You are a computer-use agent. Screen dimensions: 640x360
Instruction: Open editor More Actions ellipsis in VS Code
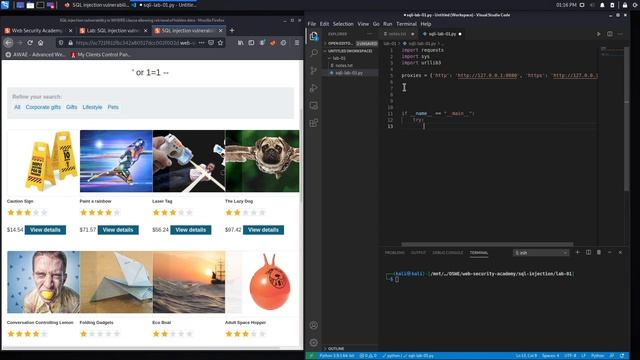pos(620,34)
